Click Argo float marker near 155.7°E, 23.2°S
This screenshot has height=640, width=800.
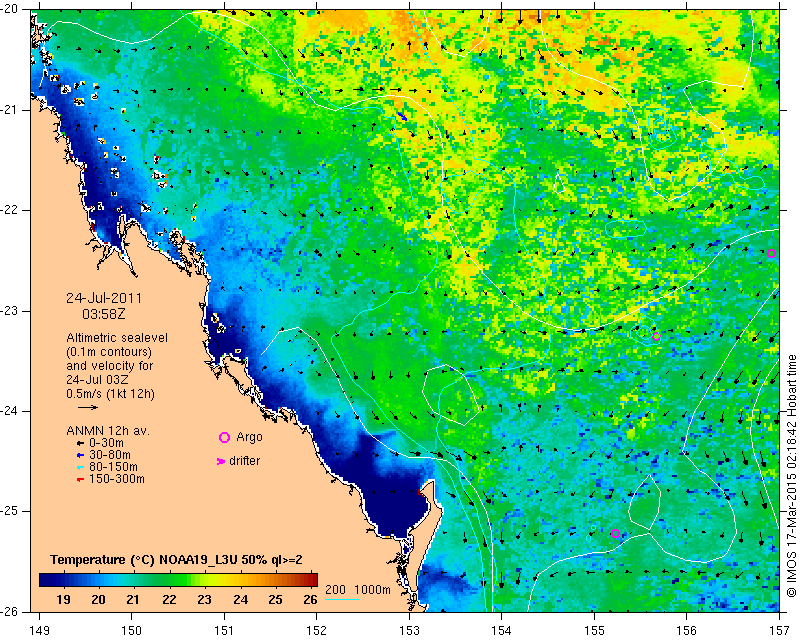pyautogui.click(x=656, y=336)
